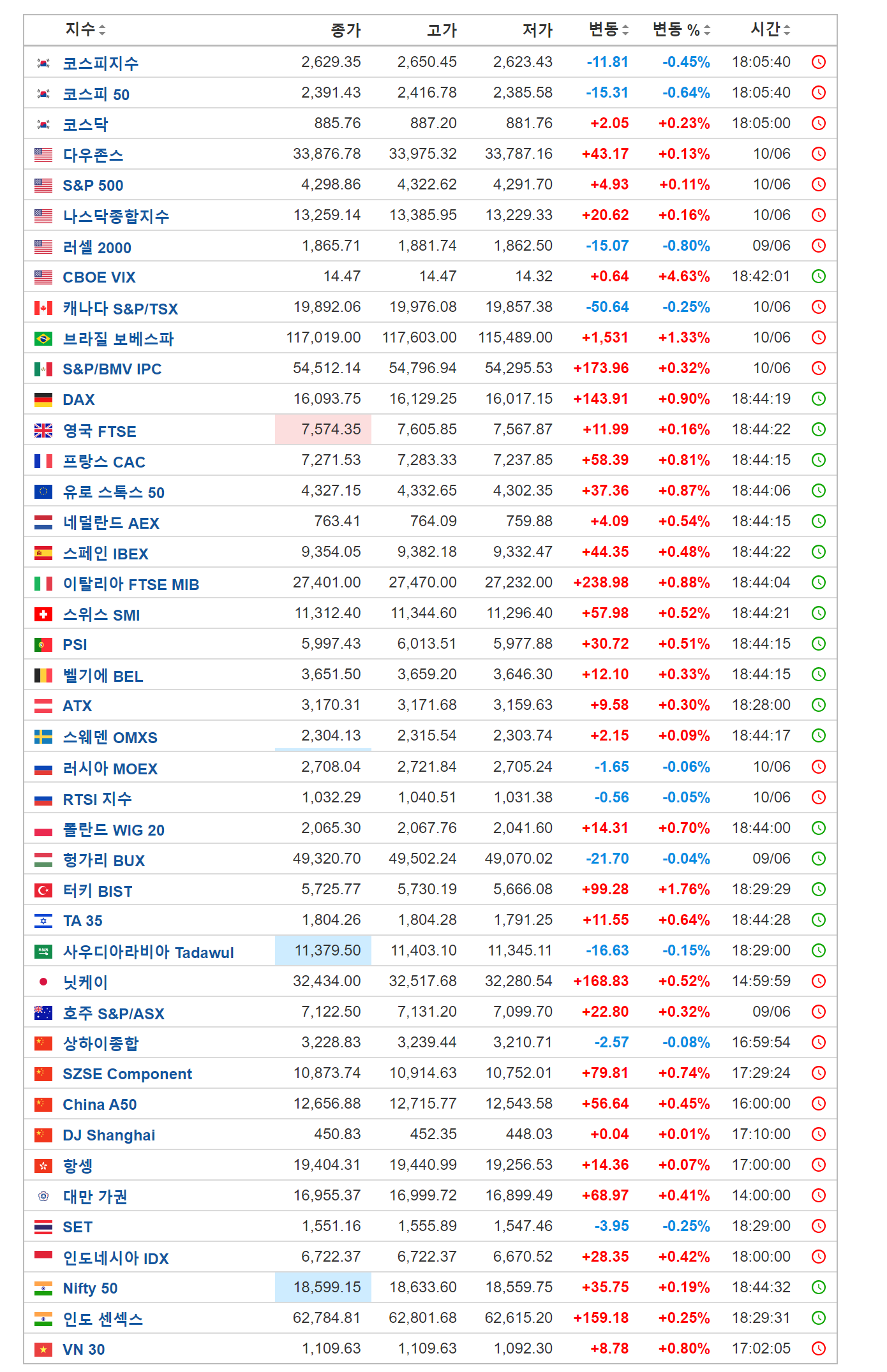The image size is (887, 1372).
Task: Open the 스페인 IBEX link
Action: (x=106, y=554)
